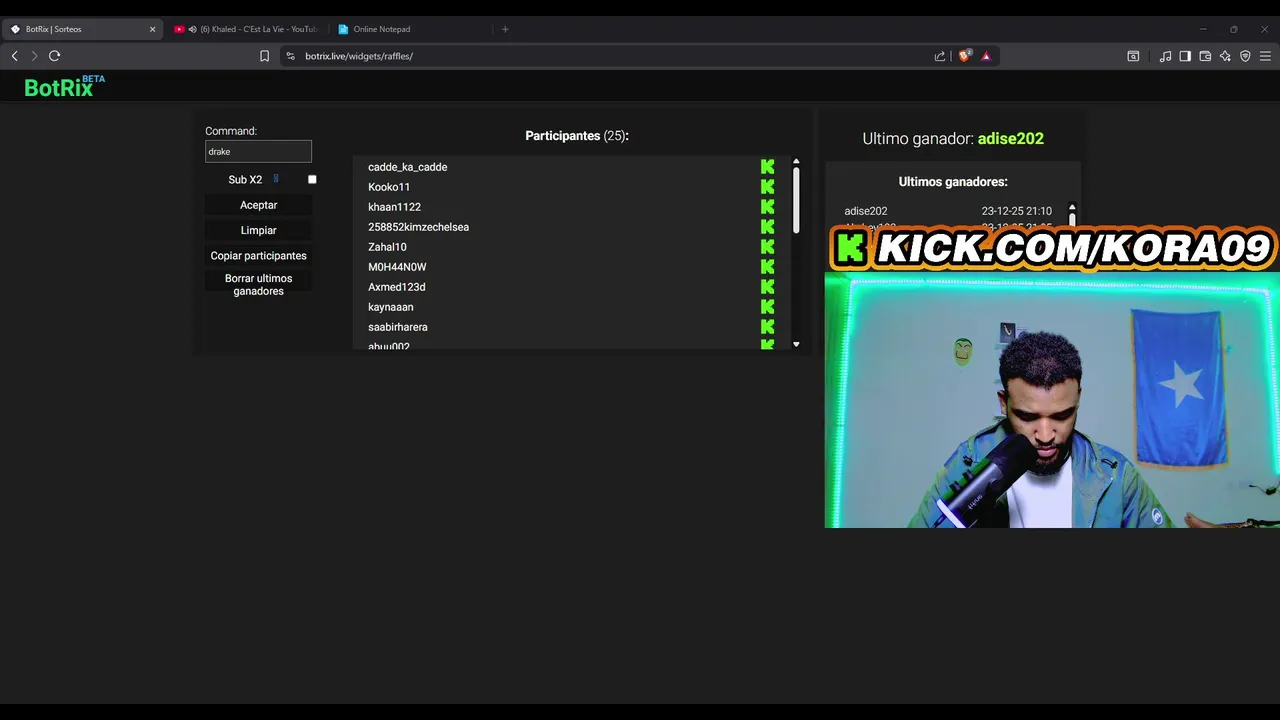The image size is (1280, 720).
Task: Select participant Kooko11
Action: [x=389, y=187]
